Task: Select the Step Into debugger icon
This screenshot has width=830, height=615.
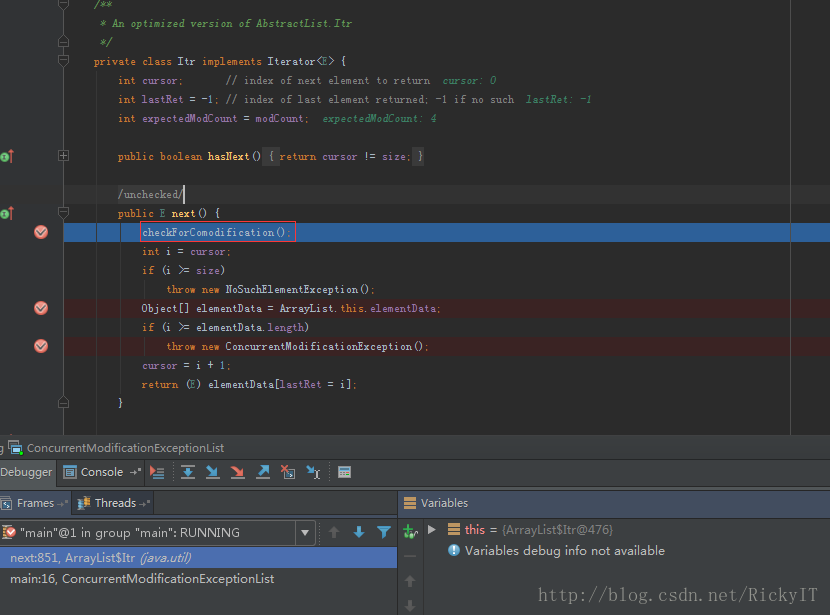Action: (211, 472)
